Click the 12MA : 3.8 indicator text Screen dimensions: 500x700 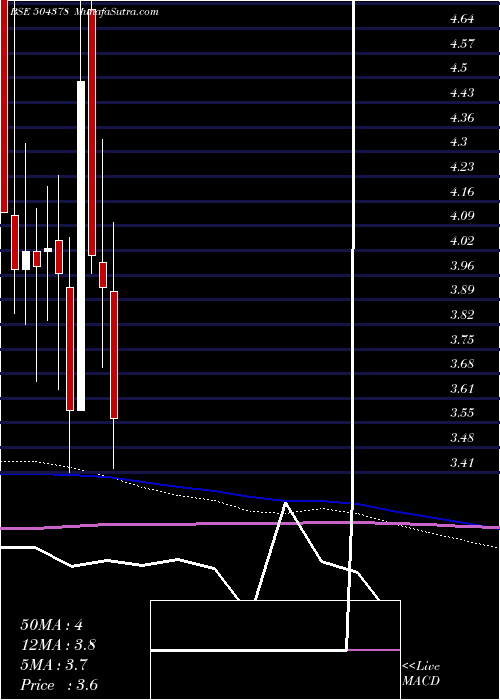58,645
